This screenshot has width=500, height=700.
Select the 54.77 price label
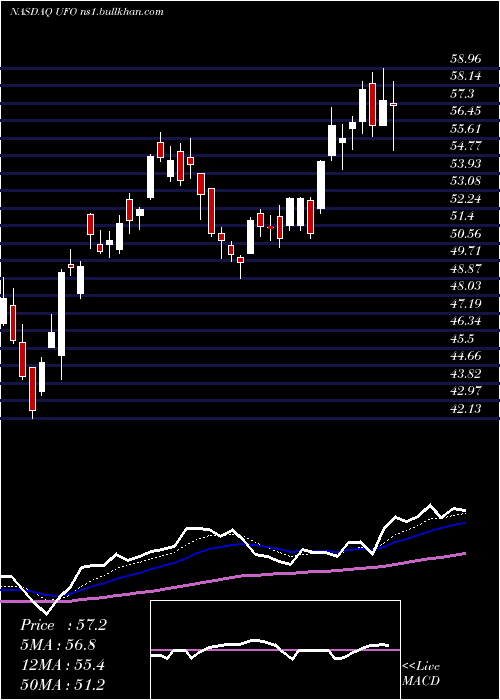point(465,146)
